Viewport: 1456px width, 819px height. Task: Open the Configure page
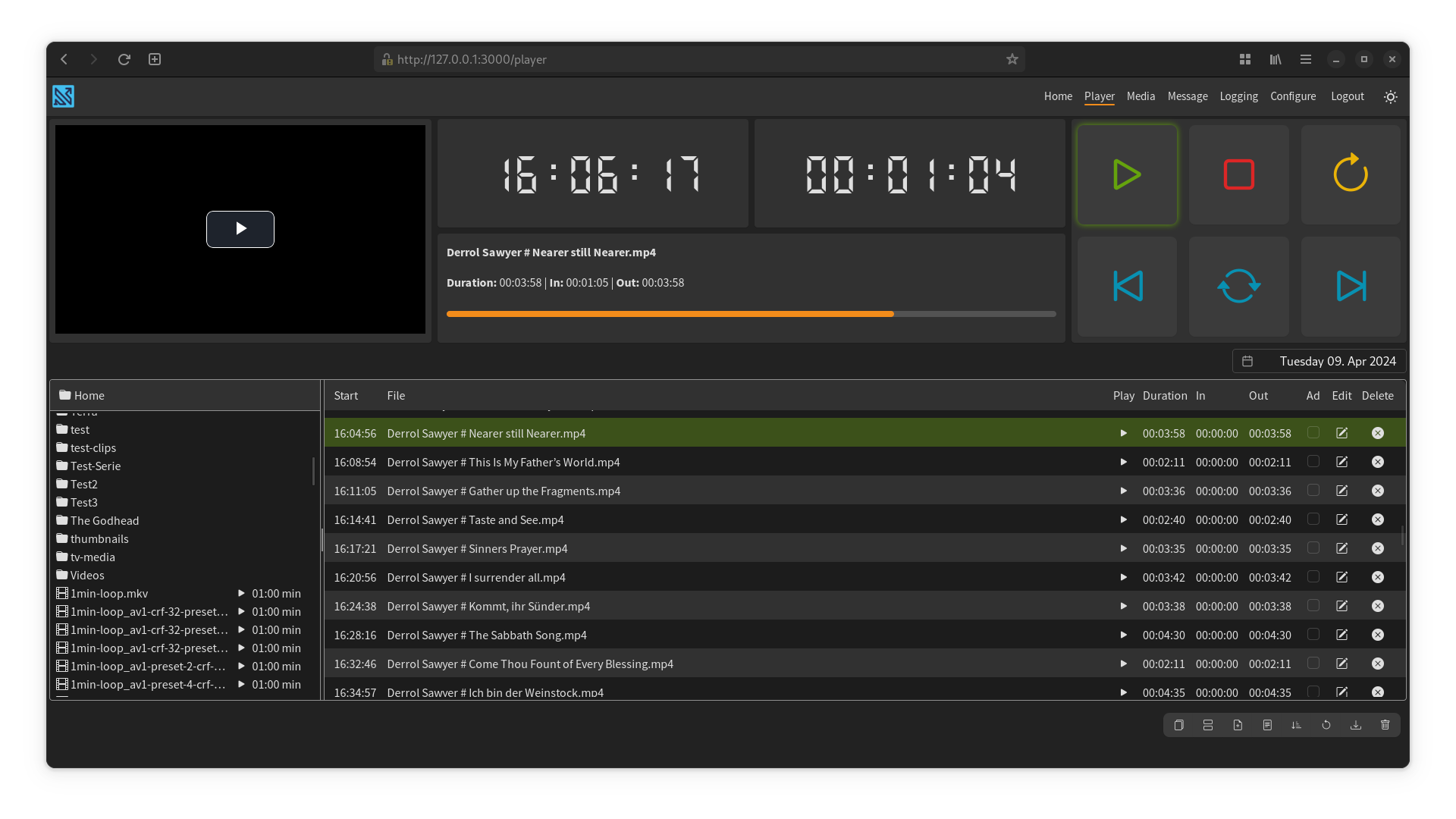[1293, 96]
